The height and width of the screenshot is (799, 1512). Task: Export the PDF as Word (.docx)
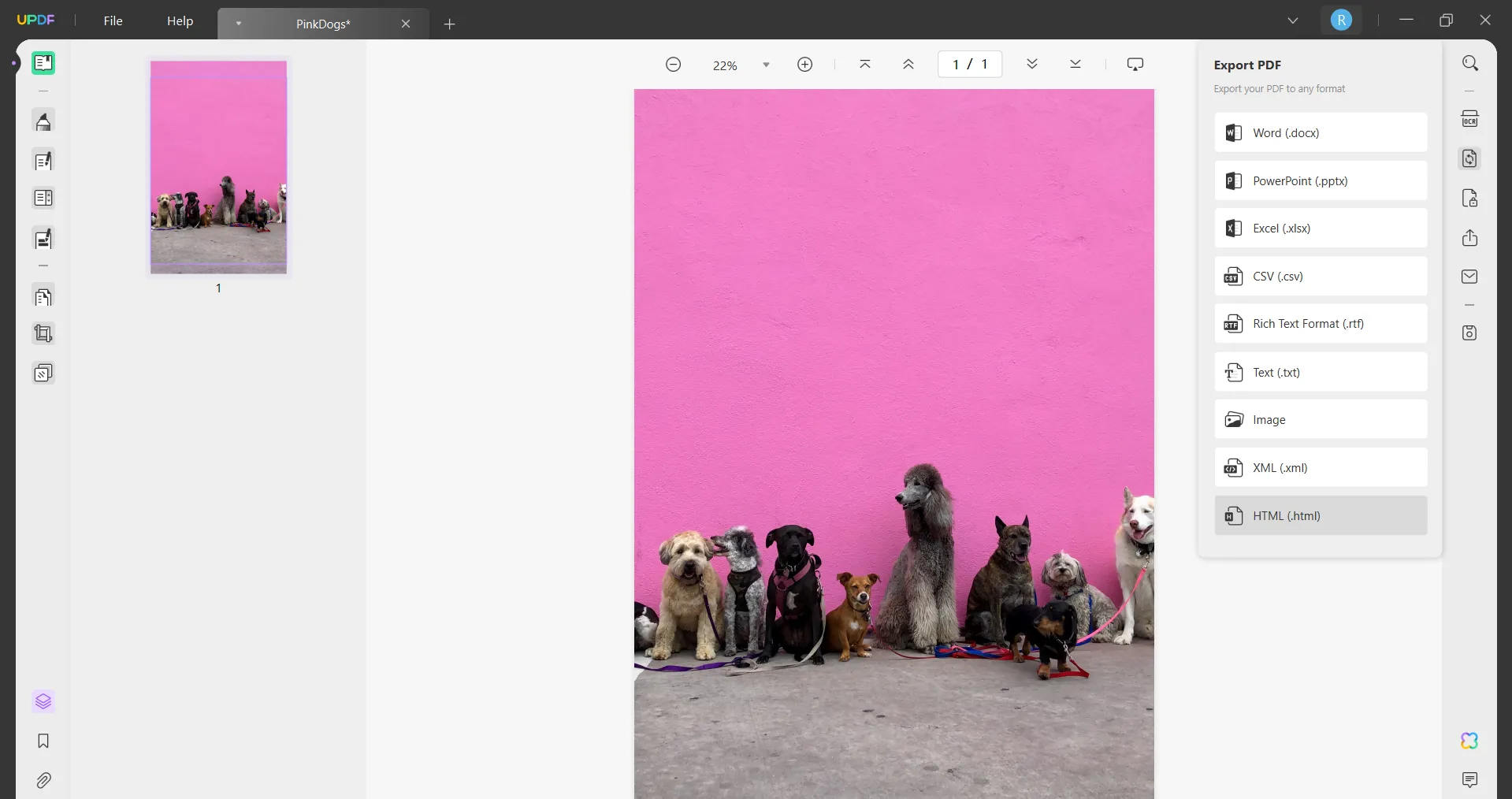tap(1321, 132)
